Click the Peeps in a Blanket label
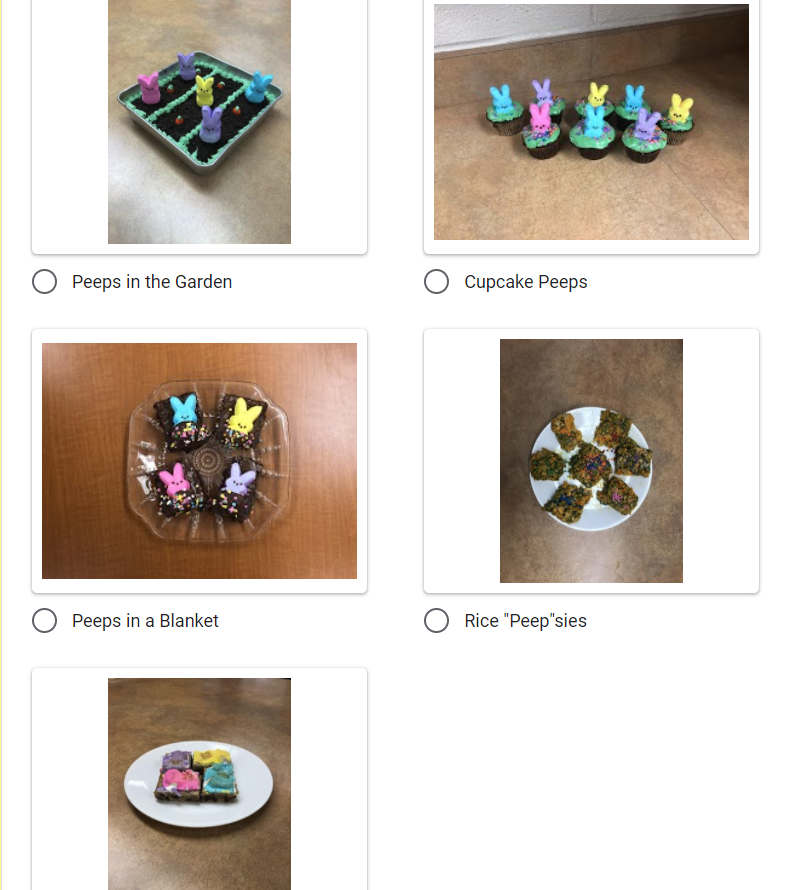797x890 pixels. (145, 620)
